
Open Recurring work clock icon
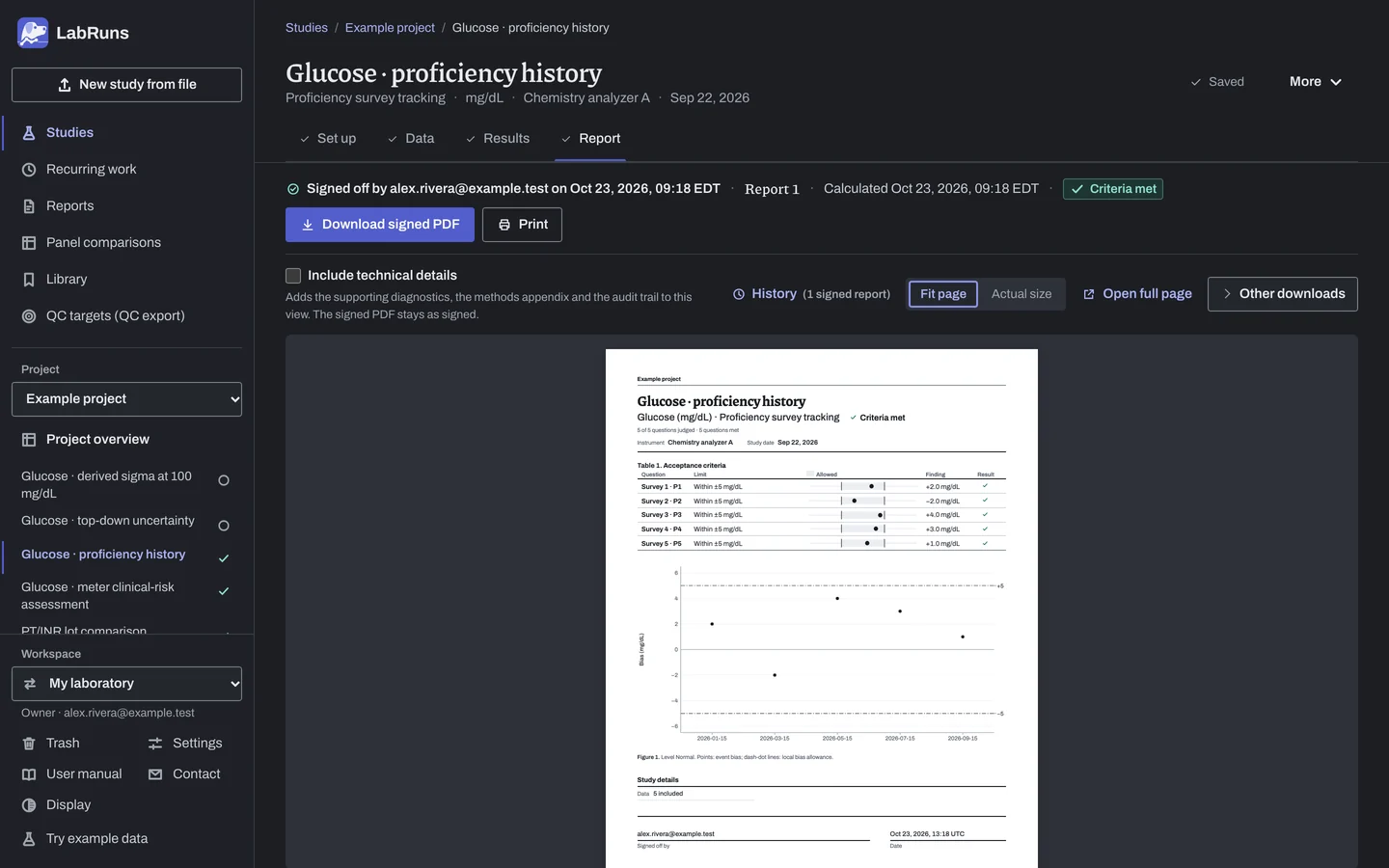pos(29,170)
